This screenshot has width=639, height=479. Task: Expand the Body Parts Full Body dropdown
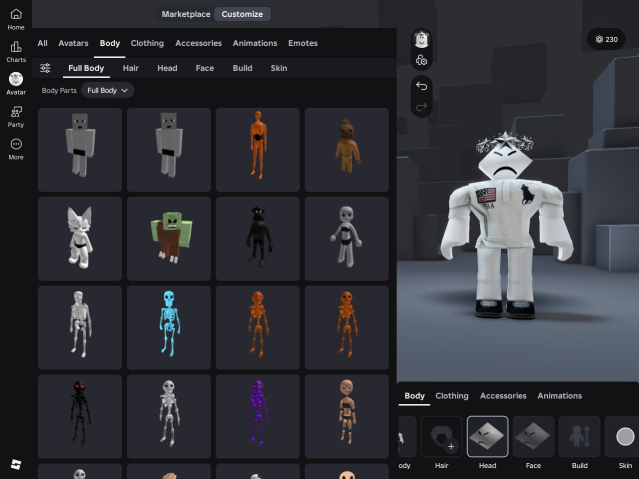click(x=108, y=90)
